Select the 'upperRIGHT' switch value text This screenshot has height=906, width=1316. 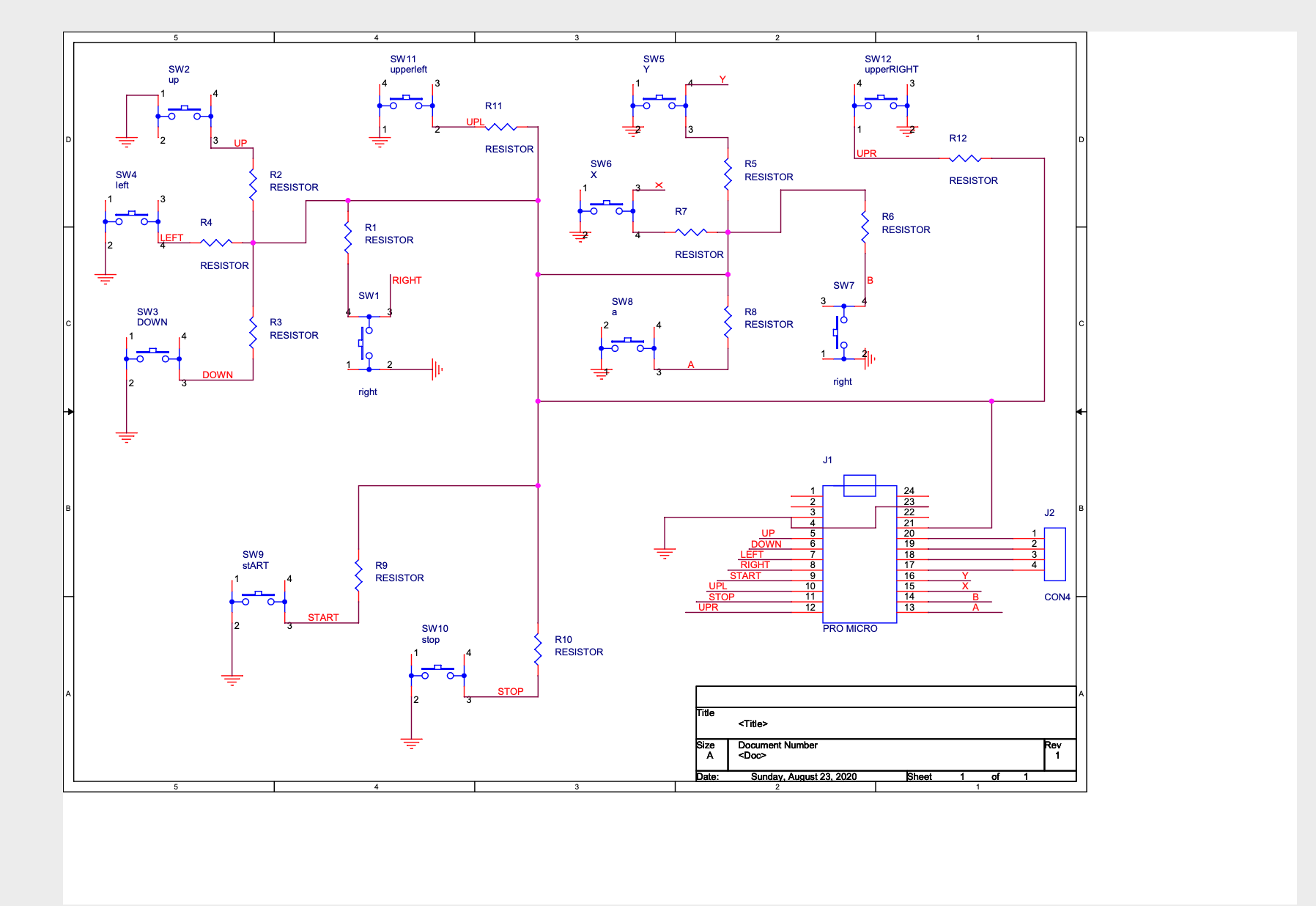click(891, 70)
